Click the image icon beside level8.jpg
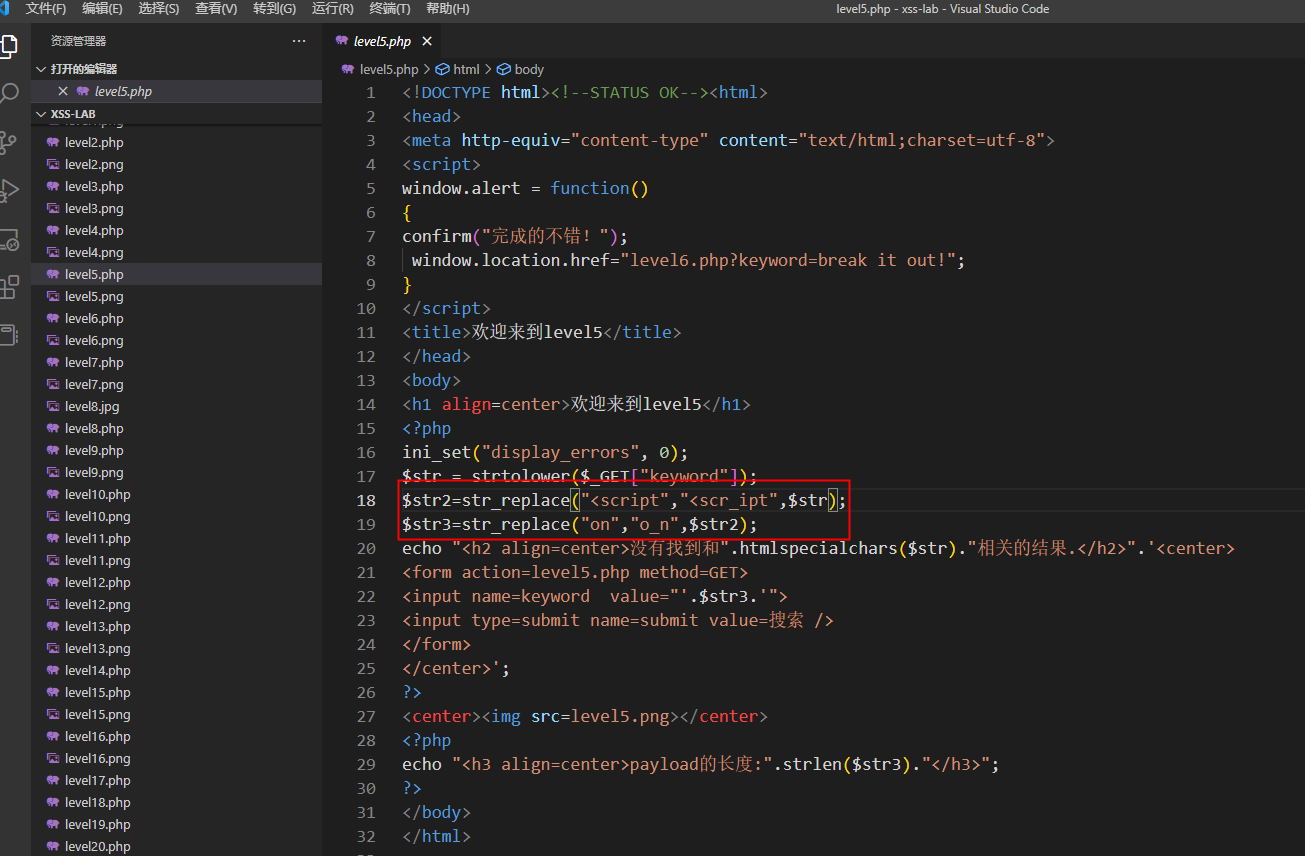 pos(53,407)
